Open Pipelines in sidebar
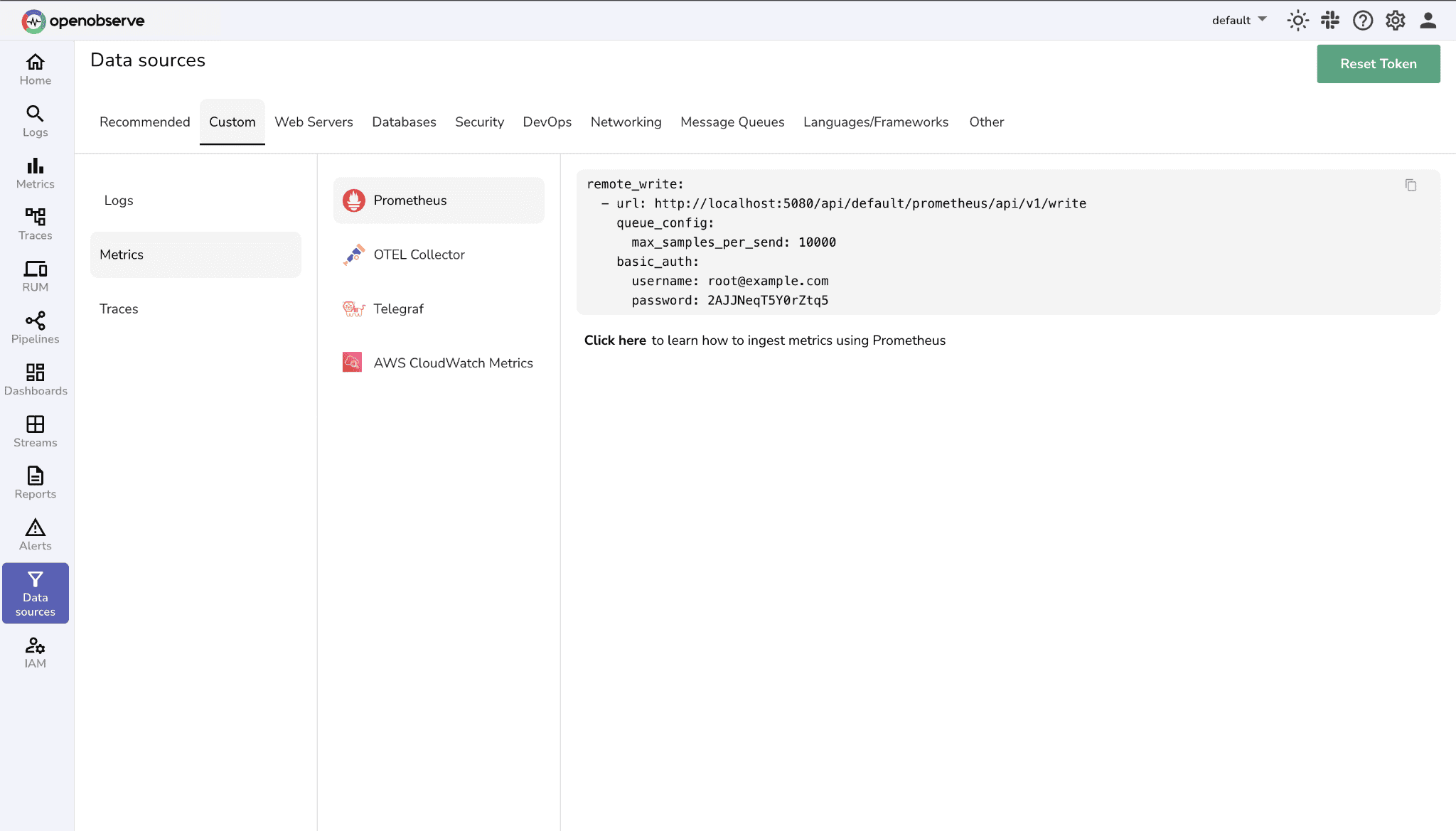The height and width of the screenshot is (831, 1456). click(x=36, y=328)
